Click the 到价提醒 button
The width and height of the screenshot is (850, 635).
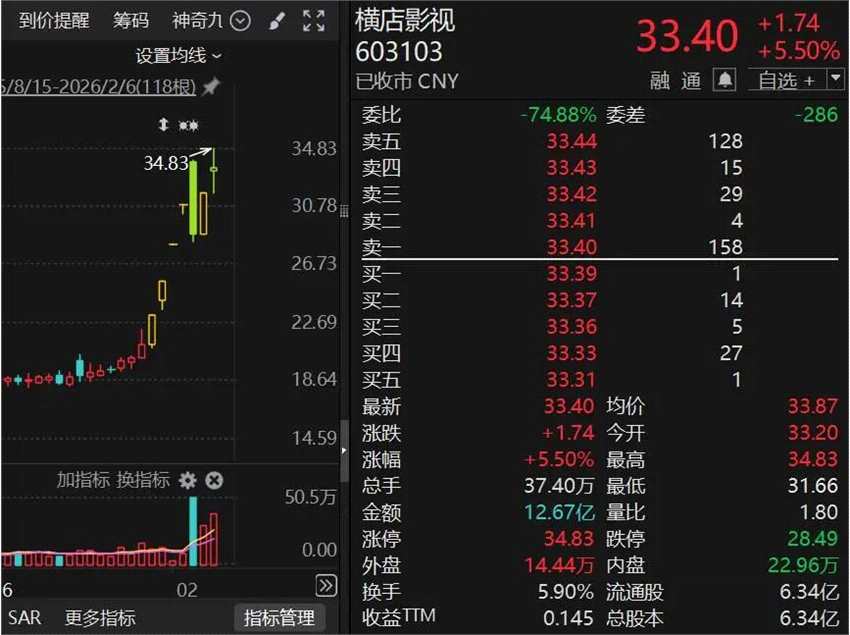(x=54, y=21)
